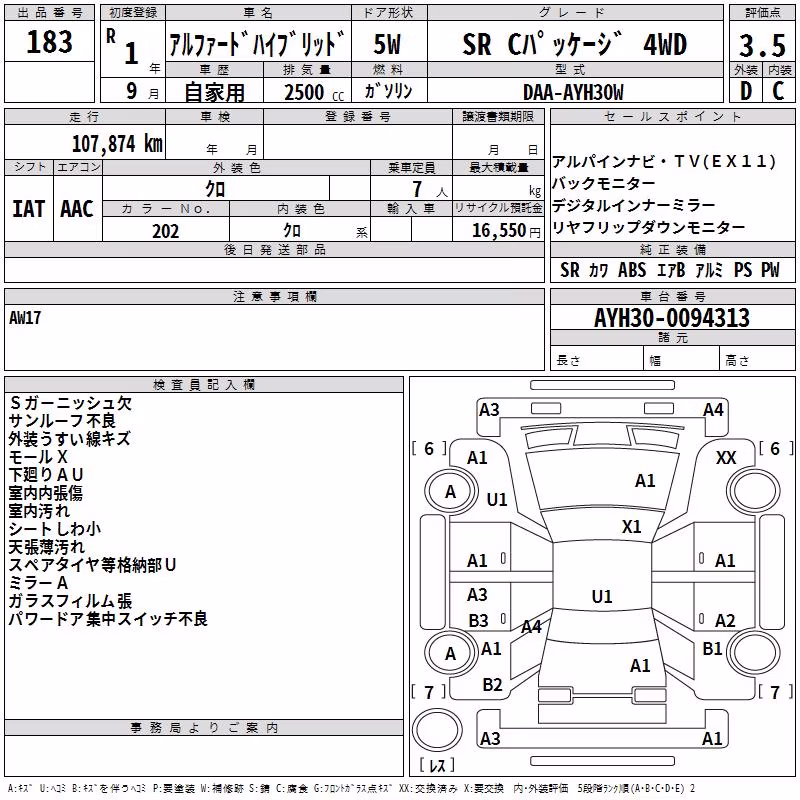Click the note シートしわ小
The width and height of the screenshot is (800, 800).
(55, 529)
